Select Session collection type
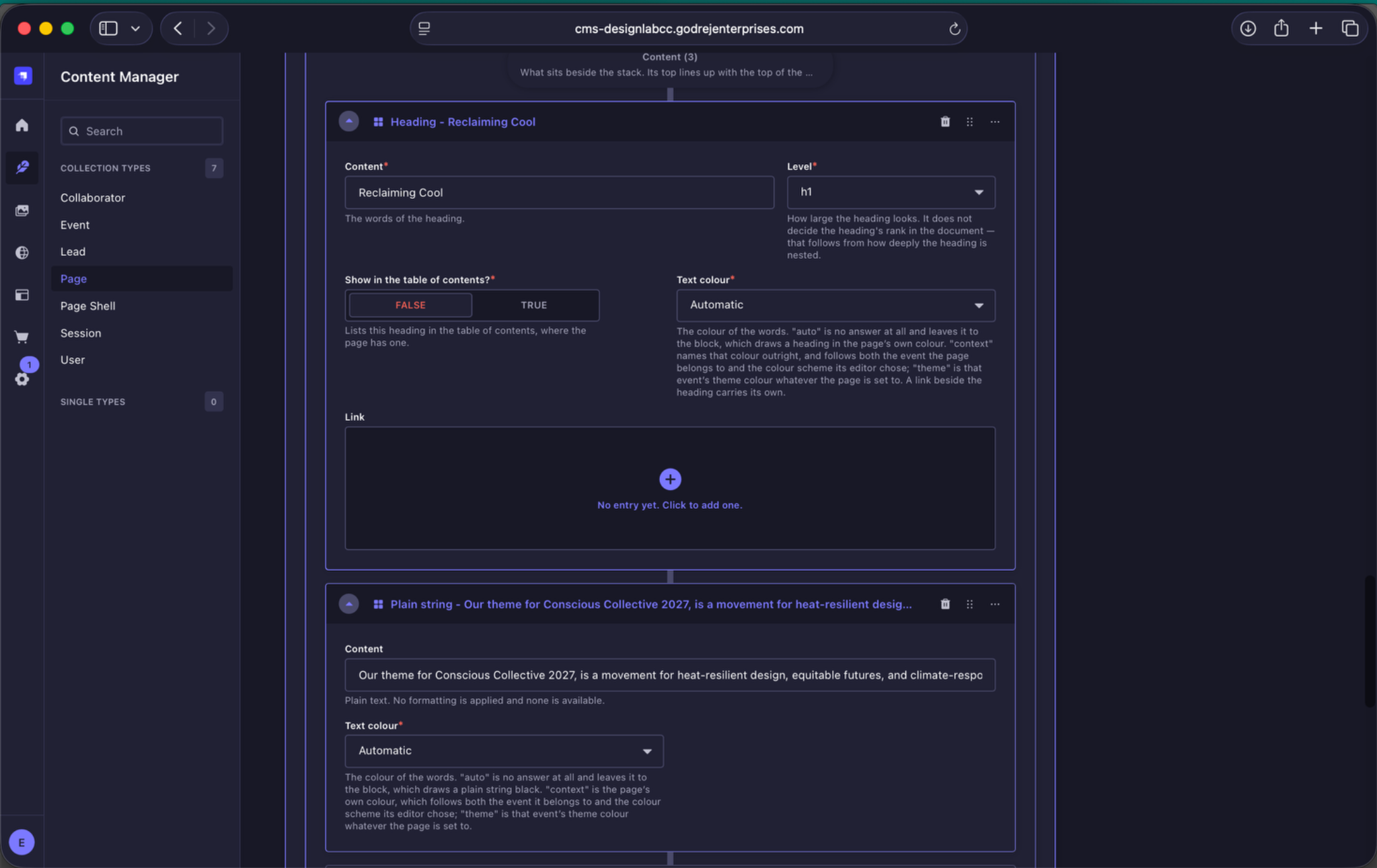 (x=80, y=333)
